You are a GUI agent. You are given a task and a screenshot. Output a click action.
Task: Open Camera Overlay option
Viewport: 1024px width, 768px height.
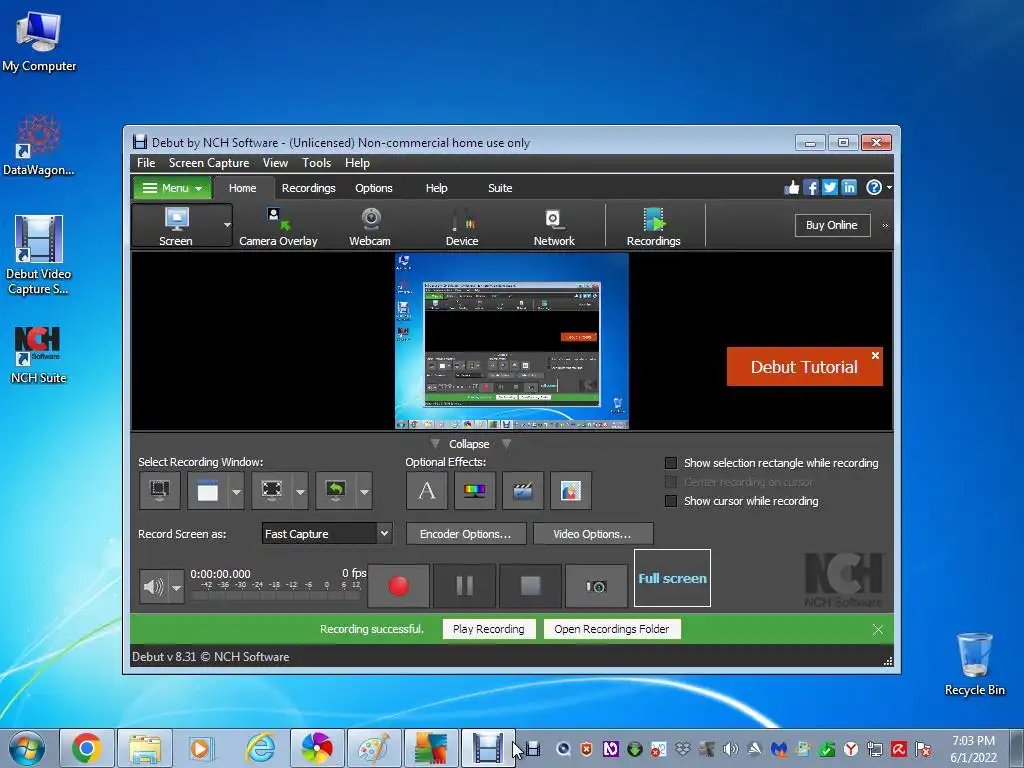pyautogui.click(x=278, y=226)
